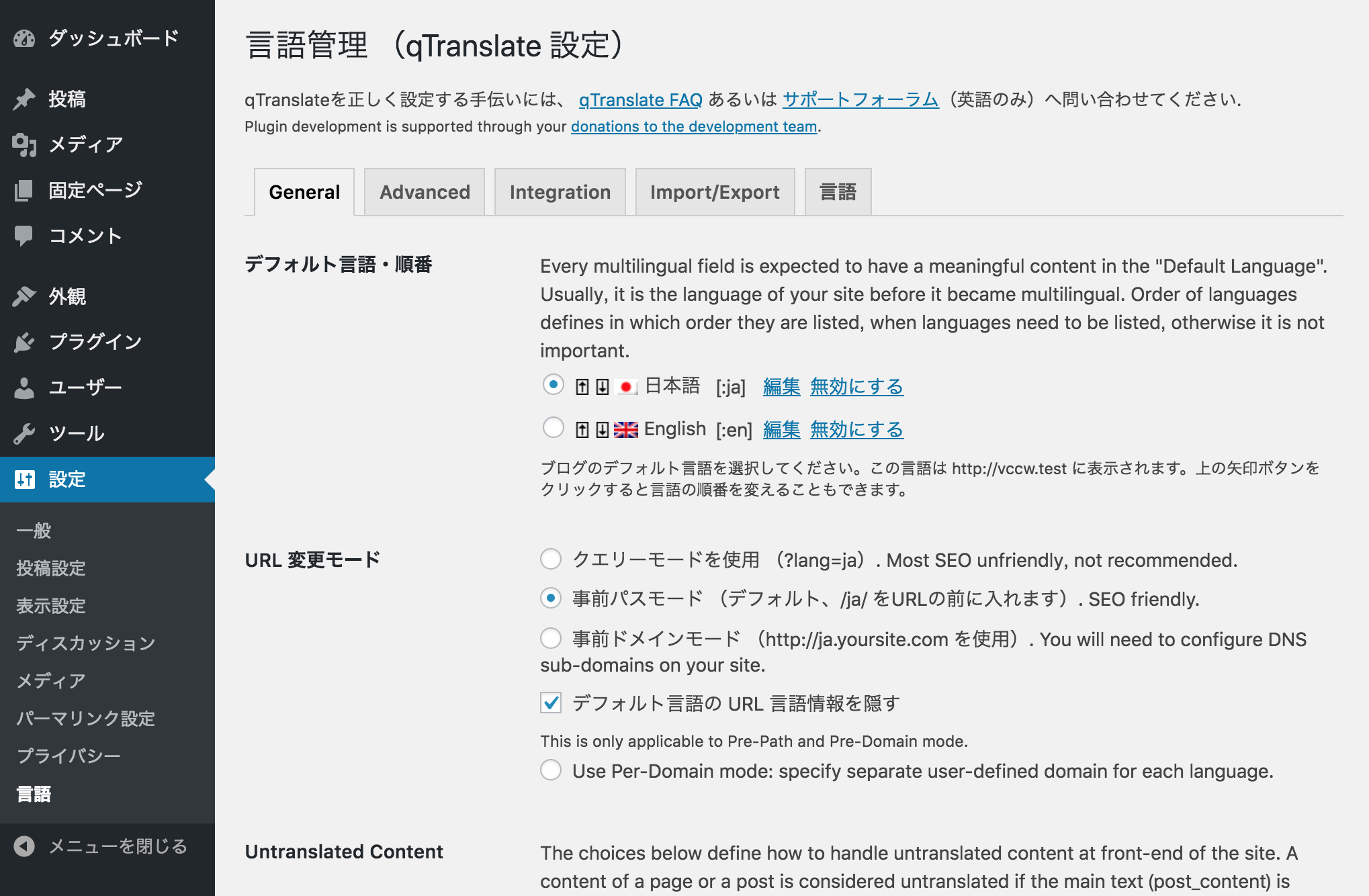Click the Comments speech bubble icon
Viewport: 1369px width, 896px height.
tap(24, 236)
